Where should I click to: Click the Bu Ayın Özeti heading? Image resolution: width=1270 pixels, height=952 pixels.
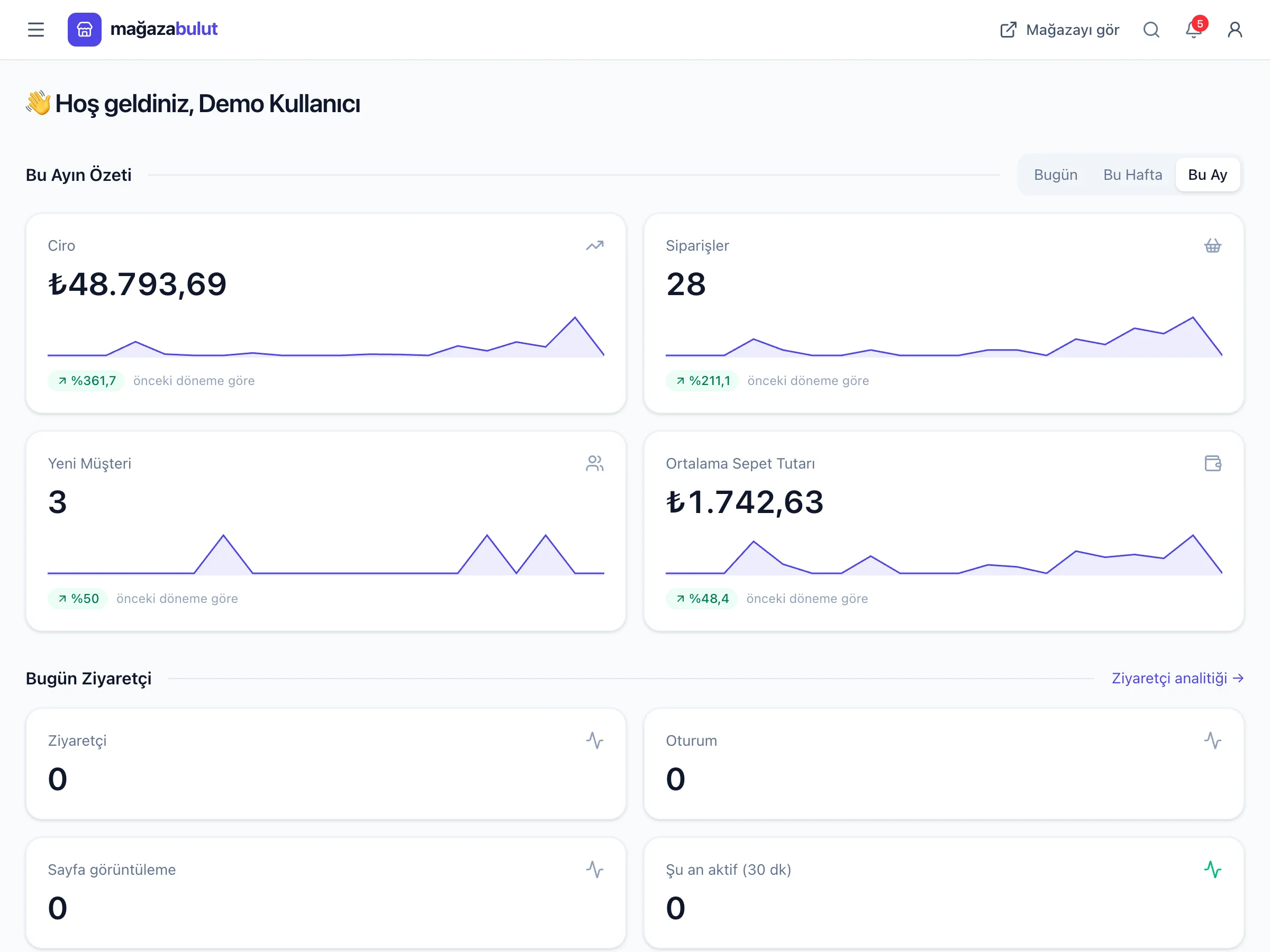click(x=79, y=175)
